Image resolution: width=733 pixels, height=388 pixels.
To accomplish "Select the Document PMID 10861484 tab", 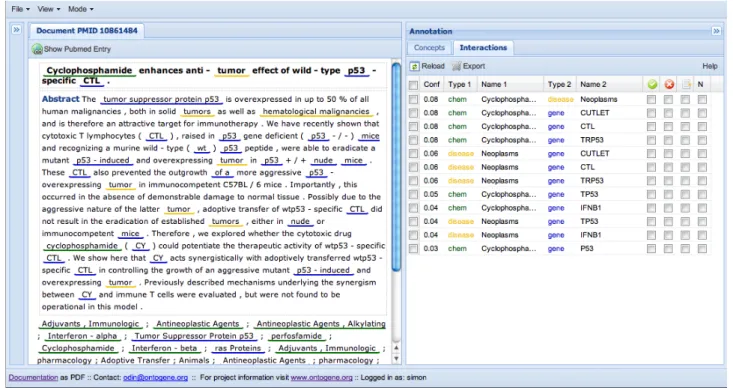I will (x=87, y=31).
